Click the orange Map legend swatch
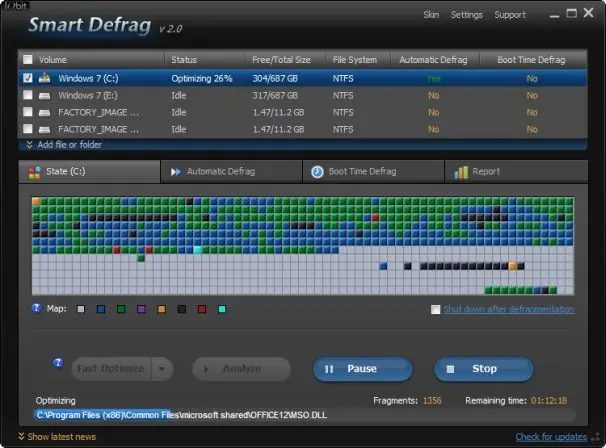 pos(162,309)
